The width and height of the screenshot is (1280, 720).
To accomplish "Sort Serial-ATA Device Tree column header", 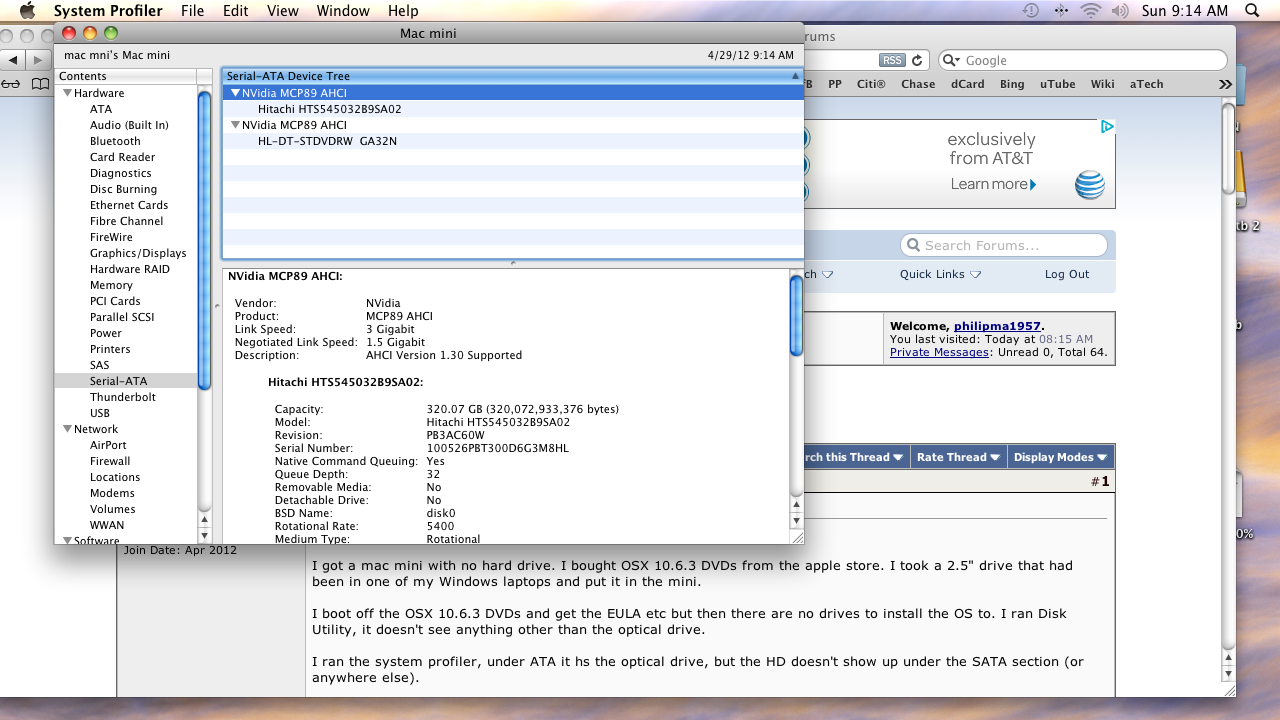I will 513,76.
